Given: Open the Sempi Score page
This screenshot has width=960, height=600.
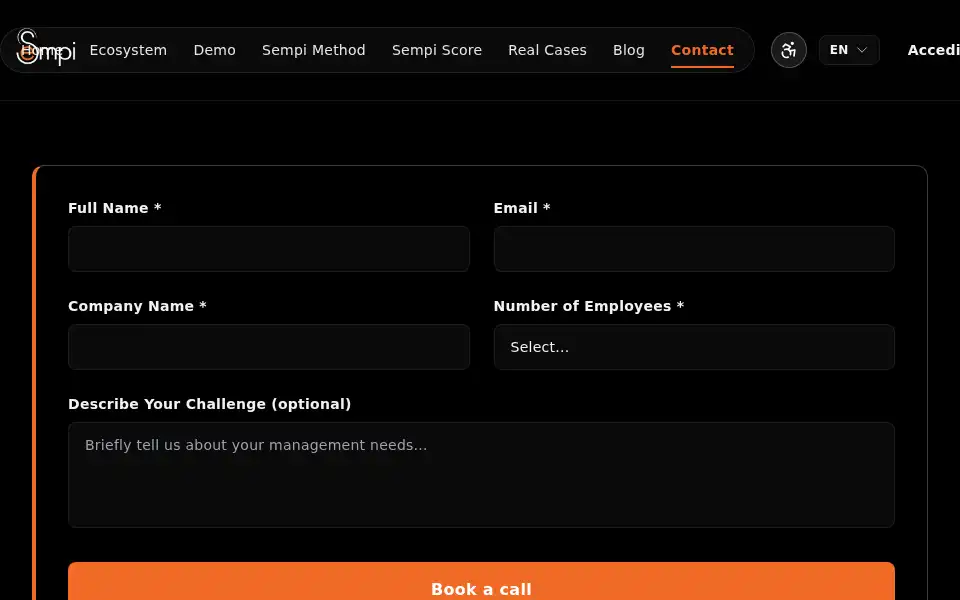Looking at the screenshot, I should point(437,50).
